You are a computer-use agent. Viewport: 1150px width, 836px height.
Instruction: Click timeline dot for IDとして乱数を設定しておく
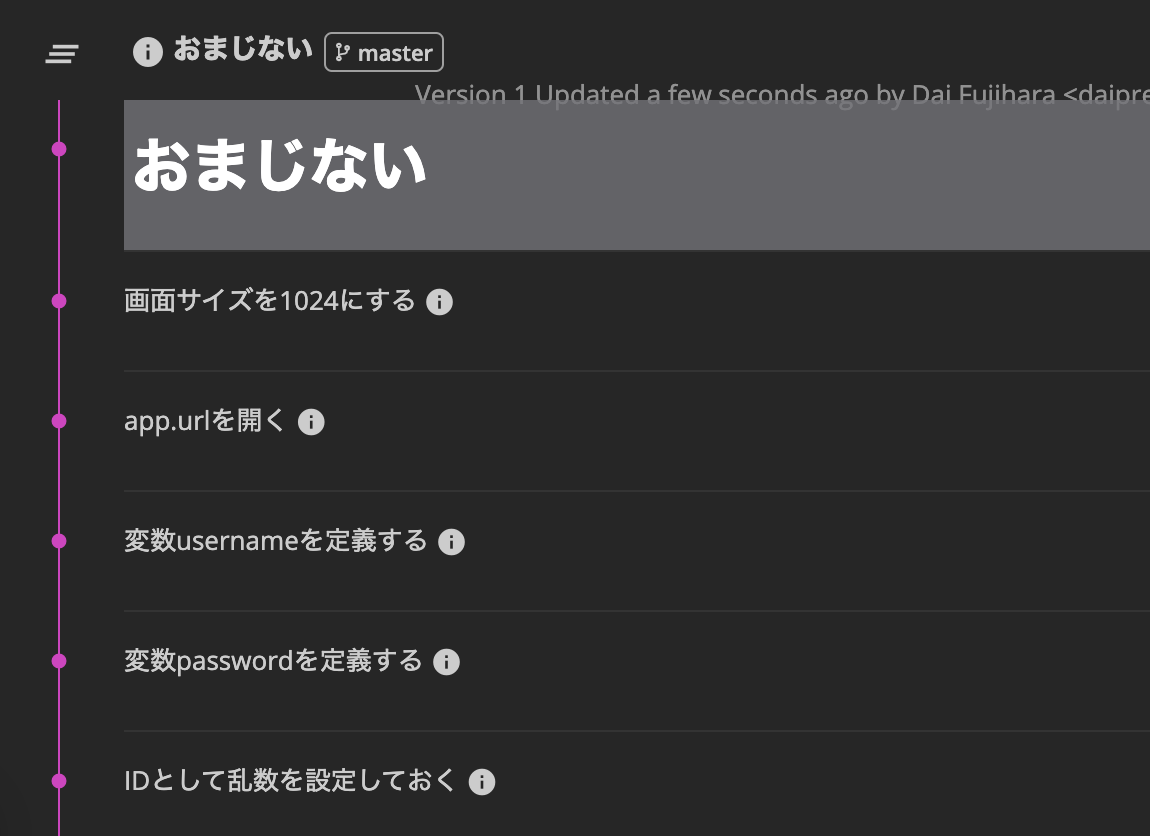coord(59,781)
